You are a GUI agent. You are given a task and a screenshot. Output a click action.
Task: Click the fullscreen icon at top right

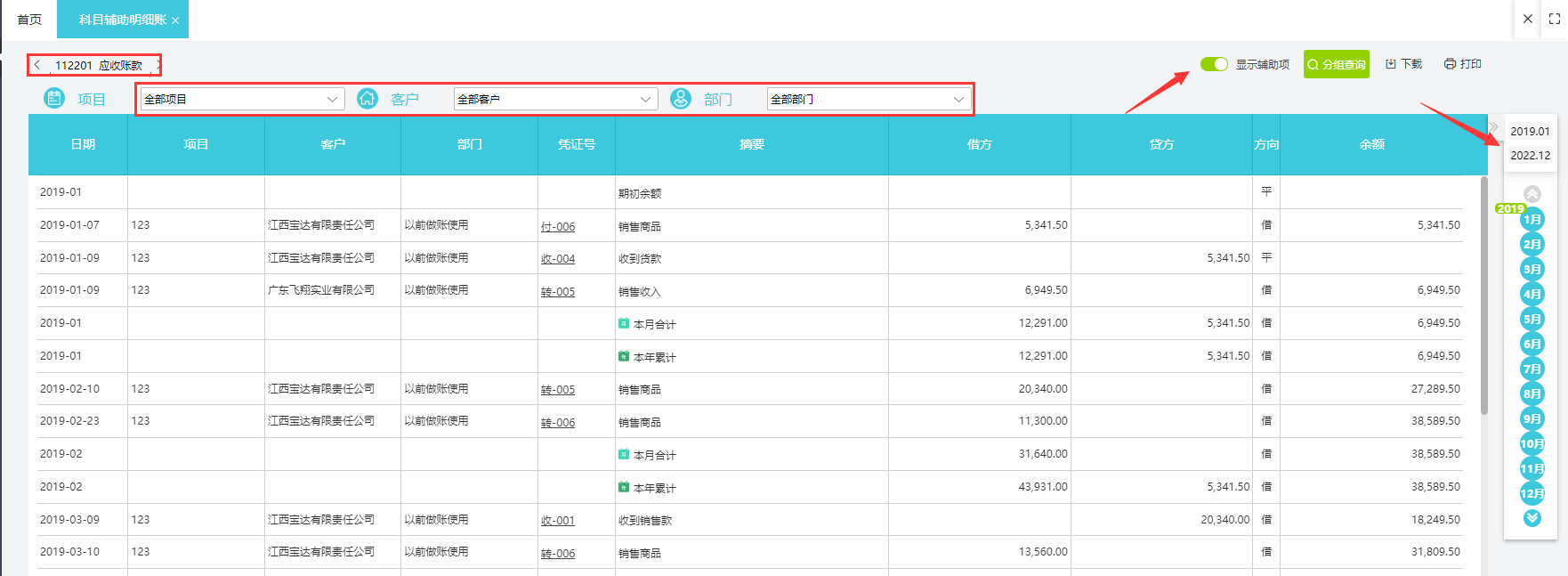pyautogui.click(x=1555, y=19)
